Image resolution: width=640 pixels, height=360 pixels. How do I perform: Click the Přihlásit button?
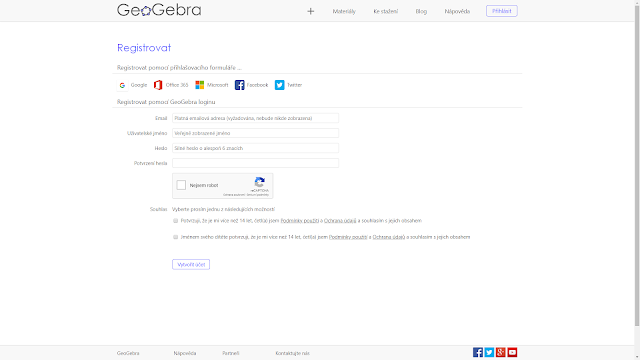(502, 11)
